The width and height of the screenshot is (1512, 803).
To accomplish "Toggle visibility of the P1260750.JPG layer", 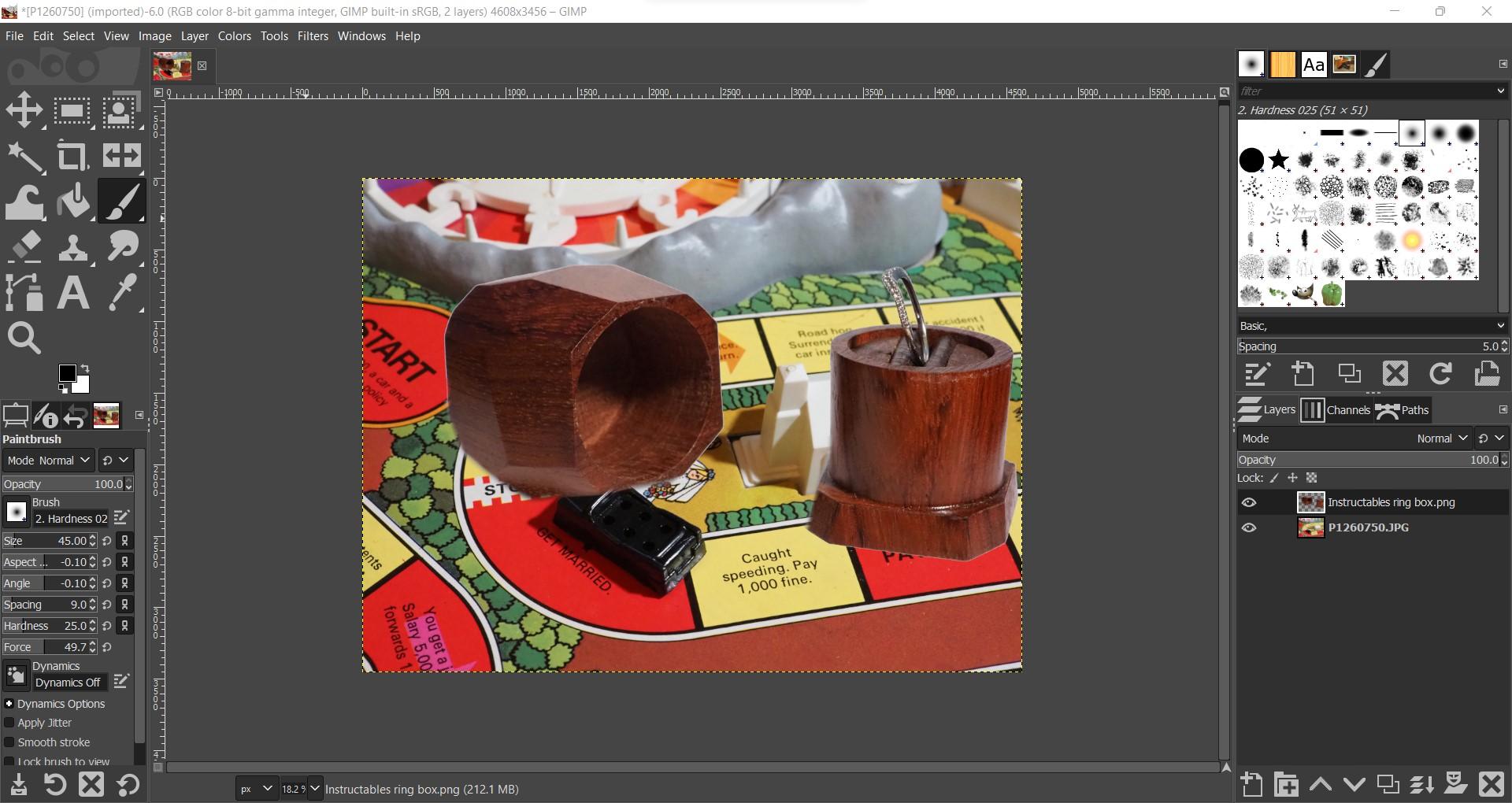I will (x=1250, y=527).
